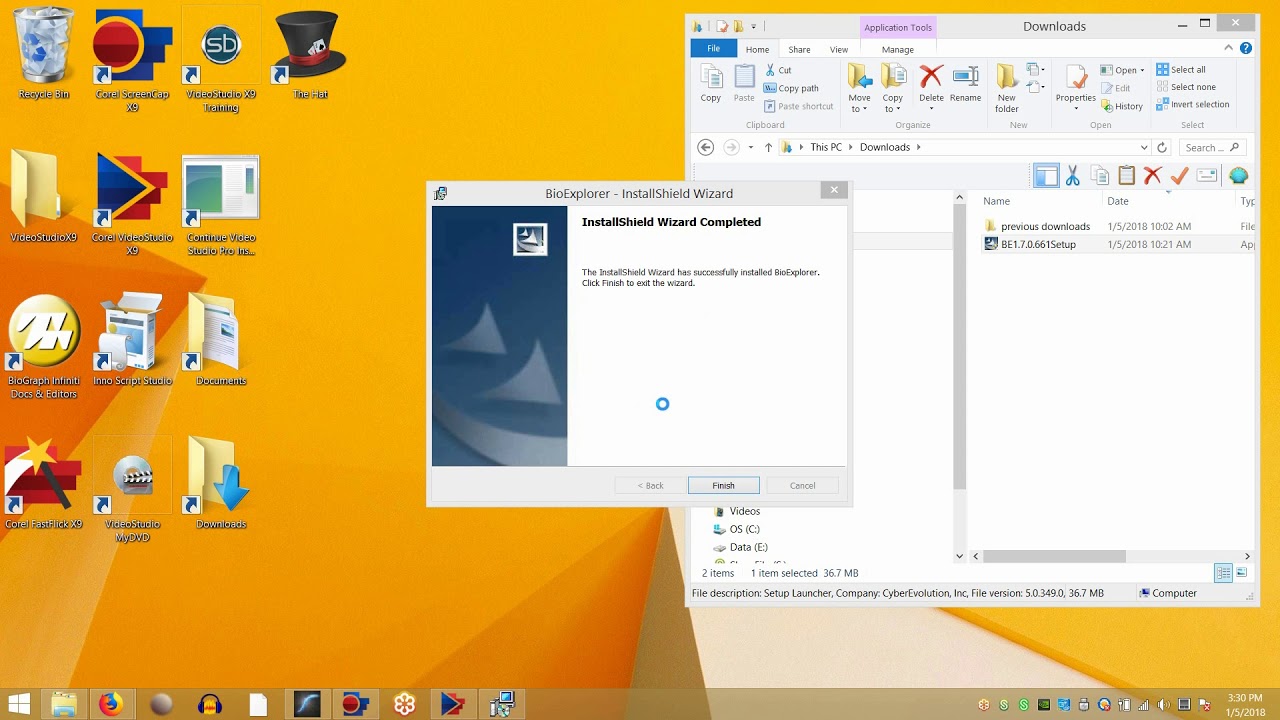Viewport: 1280px width, 720px height.
Task: Expand the address bar history dropdown
Action: (x=1144, y=147)
